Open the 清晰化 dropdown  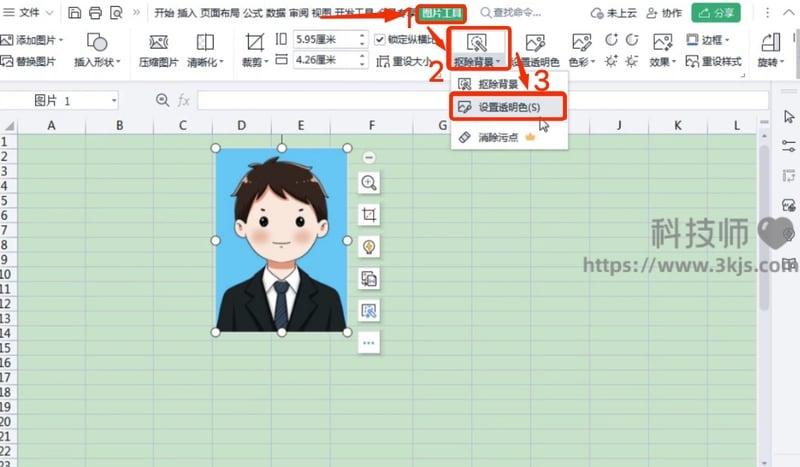click(221, 62)
